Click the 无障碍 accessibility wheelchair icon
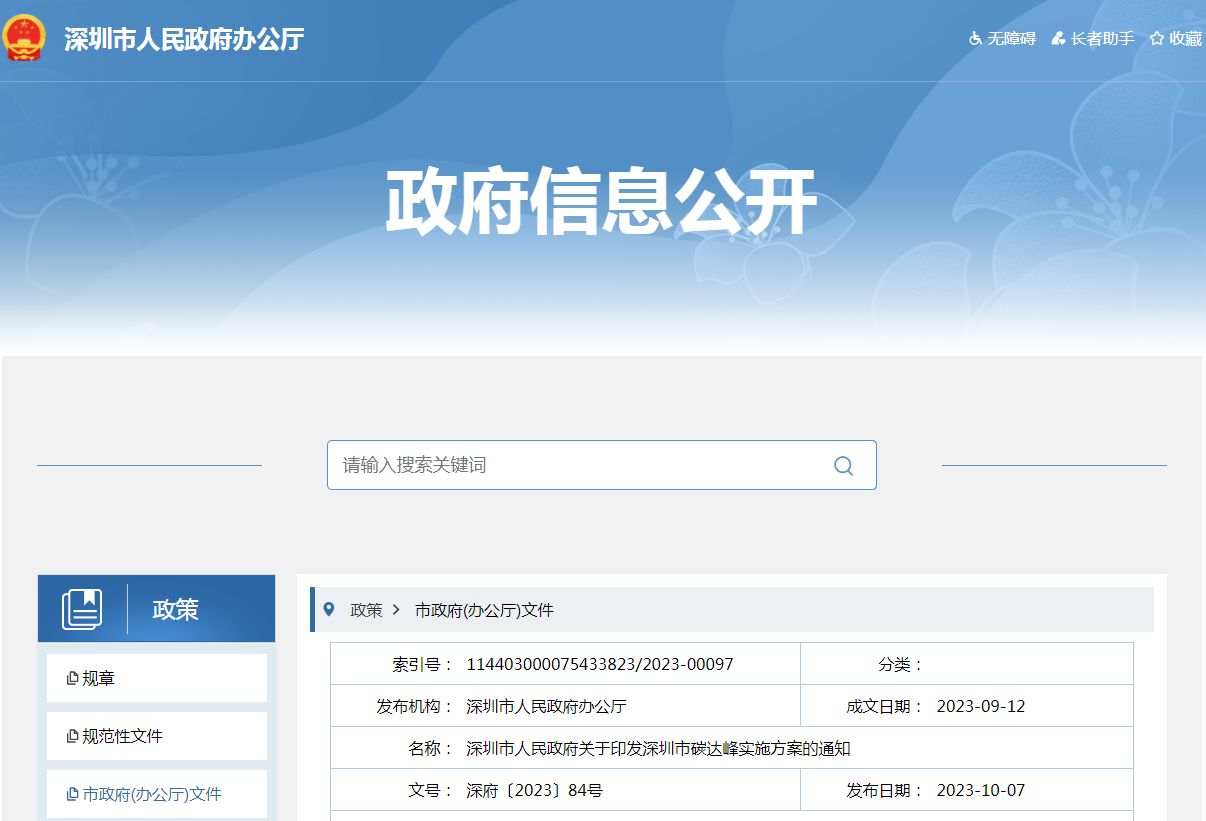The height and width of the screenshot is (821, 1206). click(x=975, y=39)
